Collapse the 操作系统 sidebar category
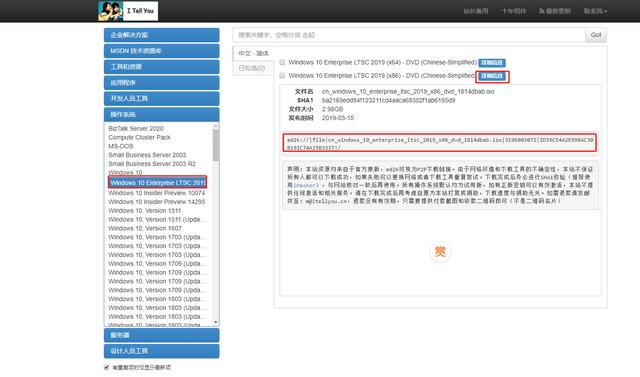 point(161,115)
